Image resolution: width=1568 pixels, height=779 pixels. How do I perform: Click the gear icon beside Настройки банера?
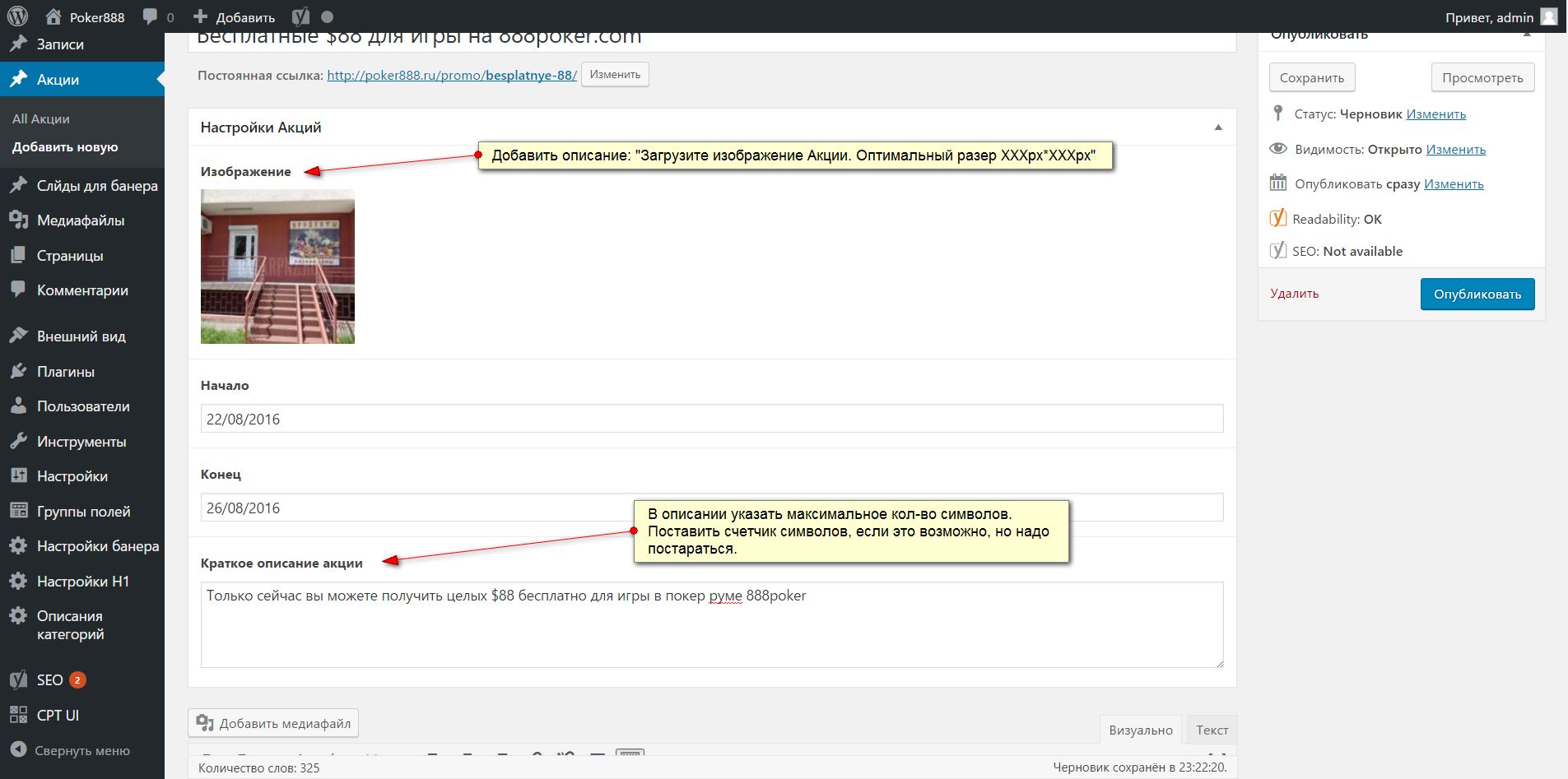tap(18, 545)
